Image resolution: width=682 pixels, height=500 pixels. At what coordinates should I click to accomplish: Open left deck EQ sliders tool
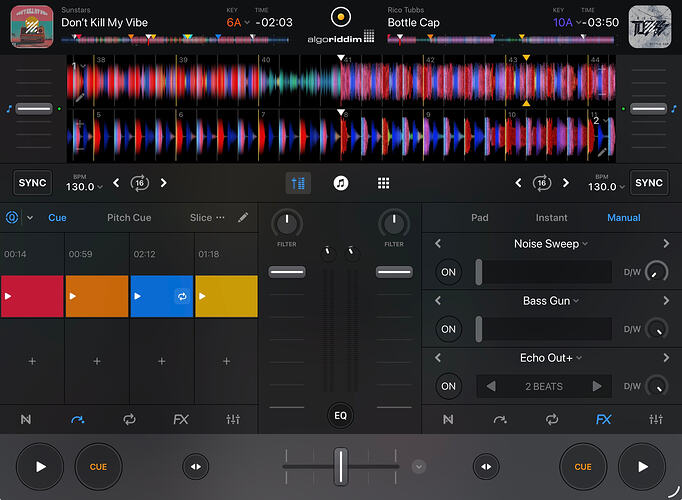(x=233, y=419)
